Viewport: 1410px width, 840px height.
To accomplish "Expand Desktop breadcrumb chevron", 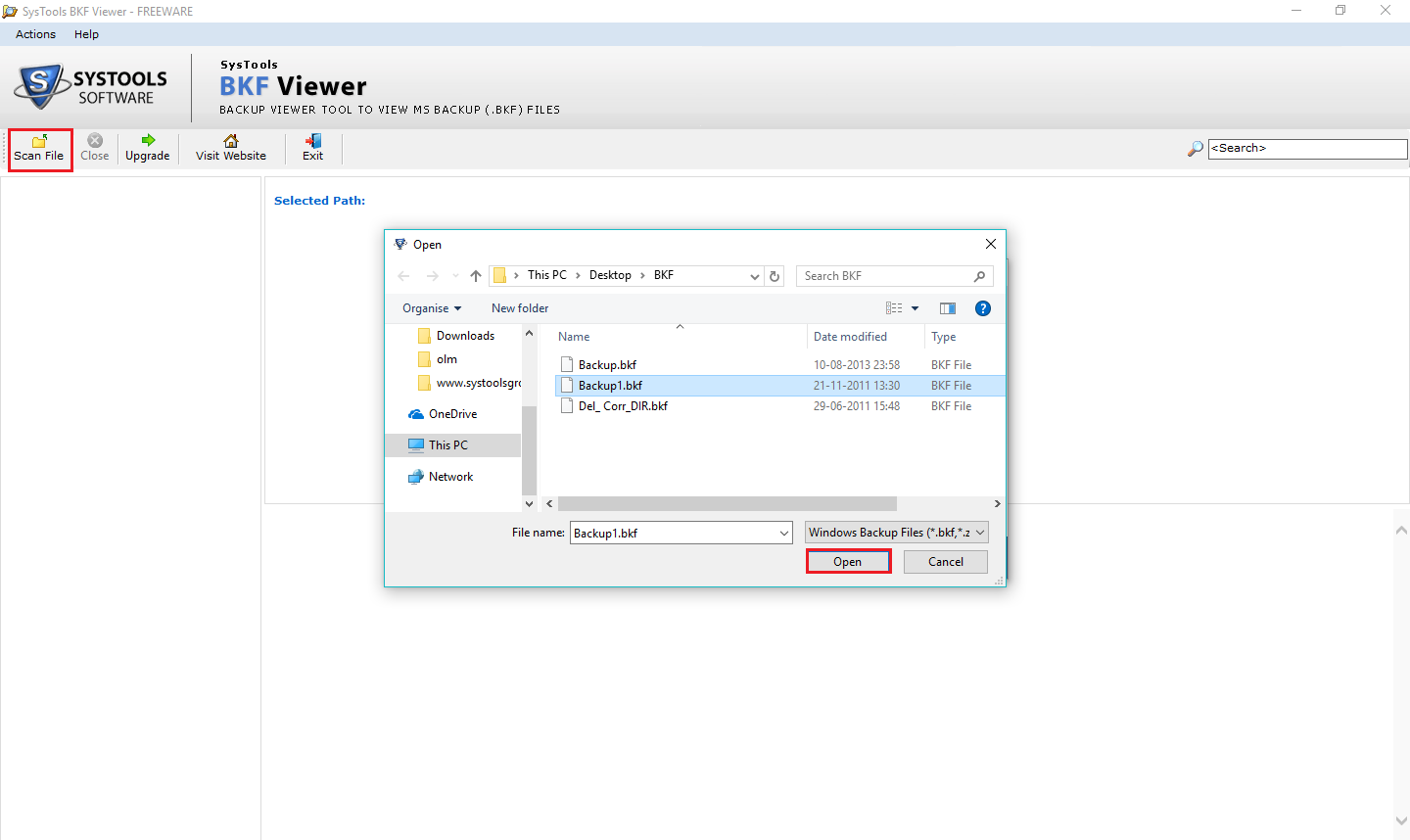I will (x=643, y=276).
